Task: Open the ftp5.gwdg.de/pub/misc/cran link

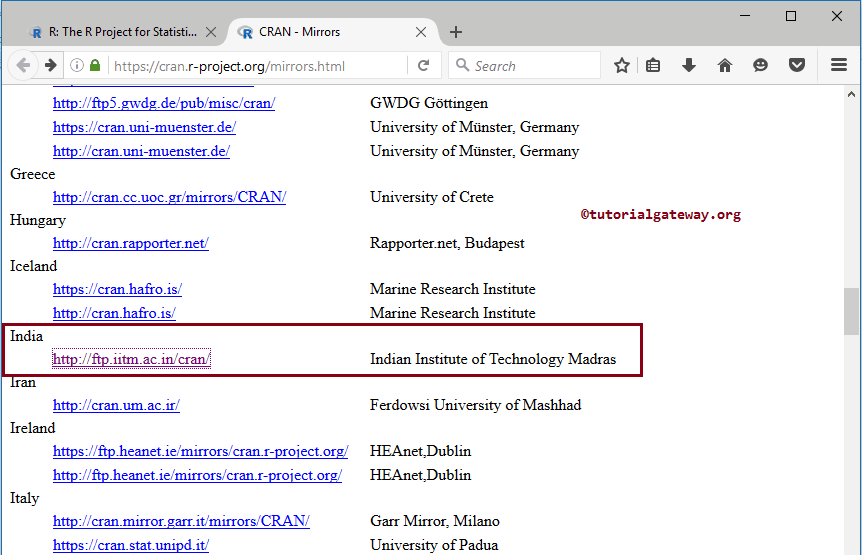Action: (x=164, y=103)
